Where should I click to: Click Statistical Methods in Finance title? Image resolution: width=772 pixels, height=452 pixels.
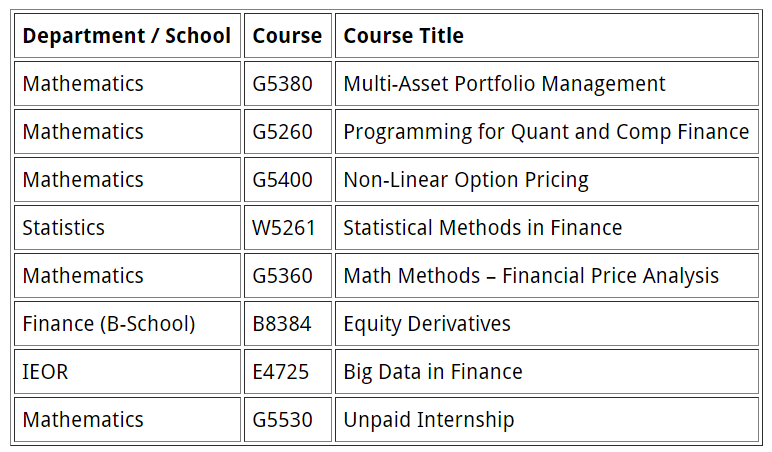point(482,228)
